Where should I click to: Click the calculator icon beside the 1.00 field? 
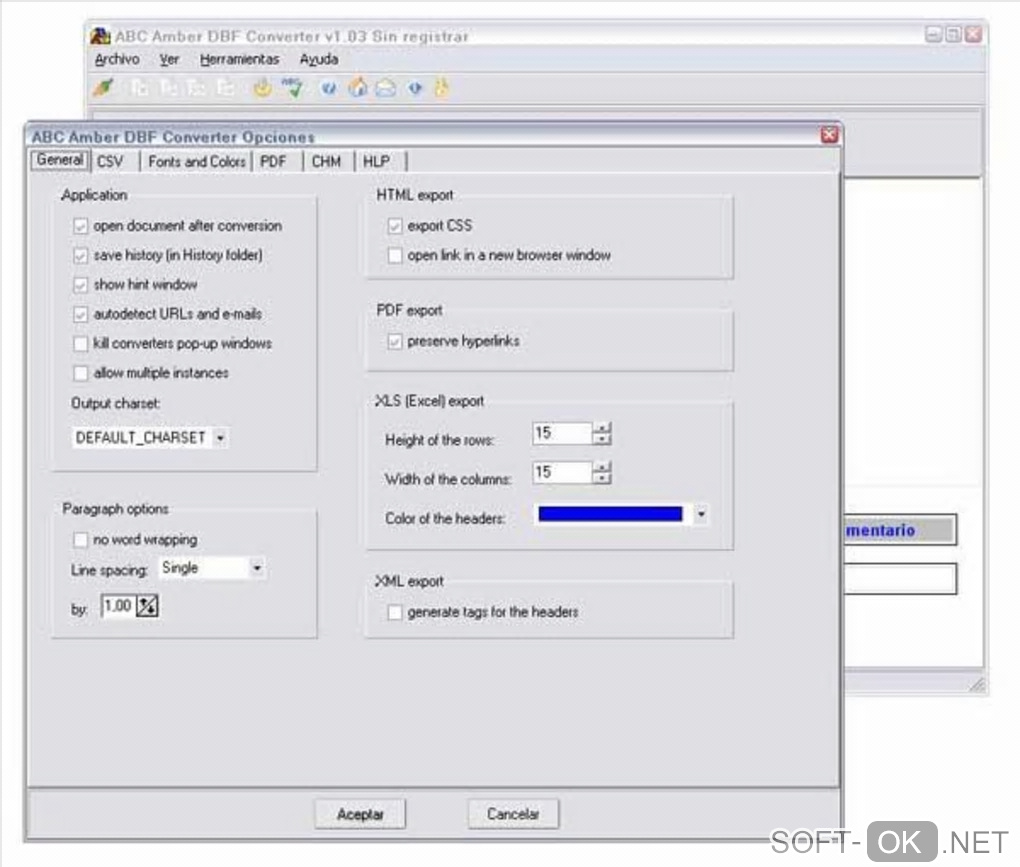pyautogui.click(x=148, y=606)
